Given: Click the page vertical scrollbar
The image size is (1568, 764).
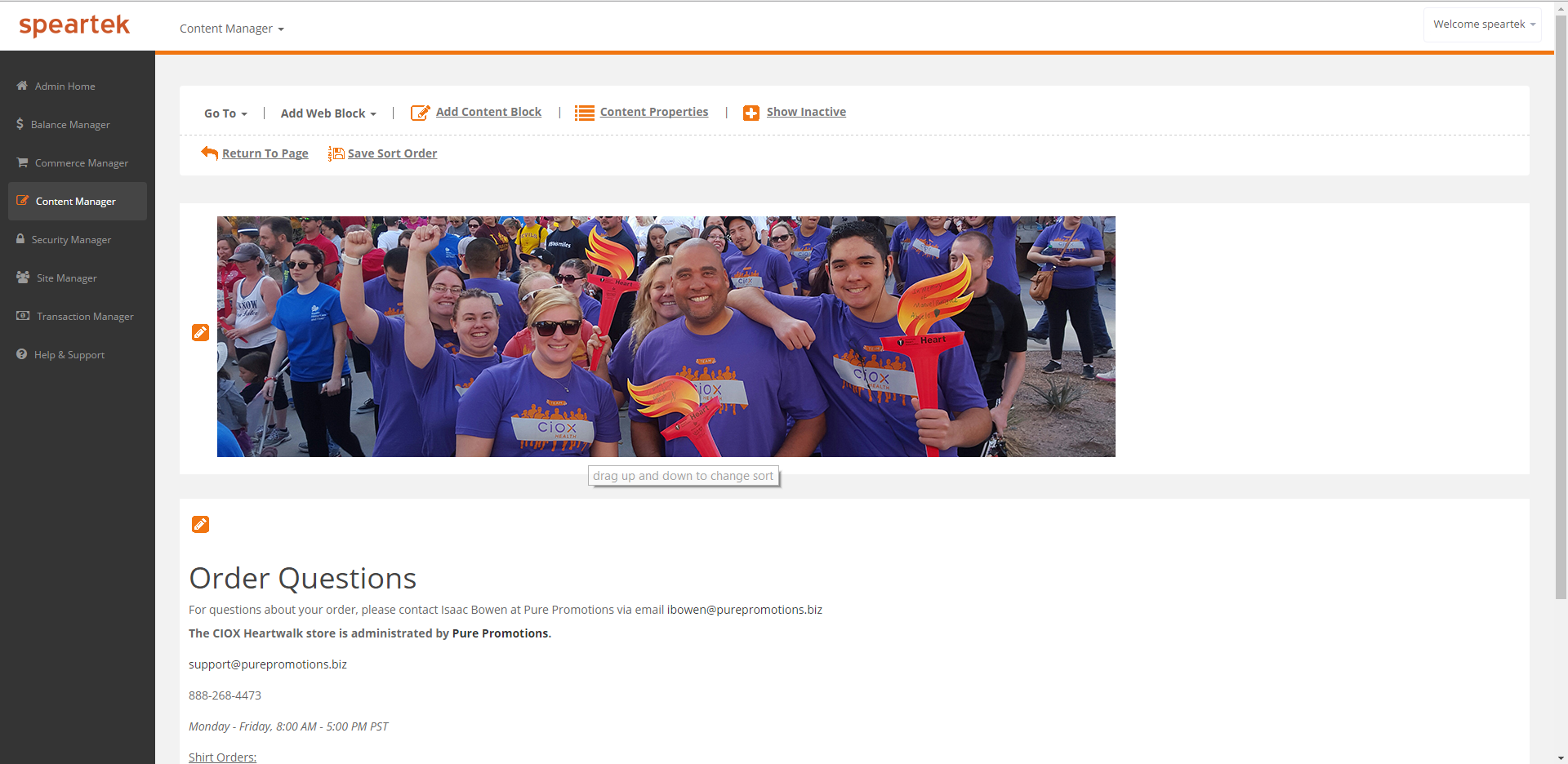Looking at the screenshot, I should 1561,326.
